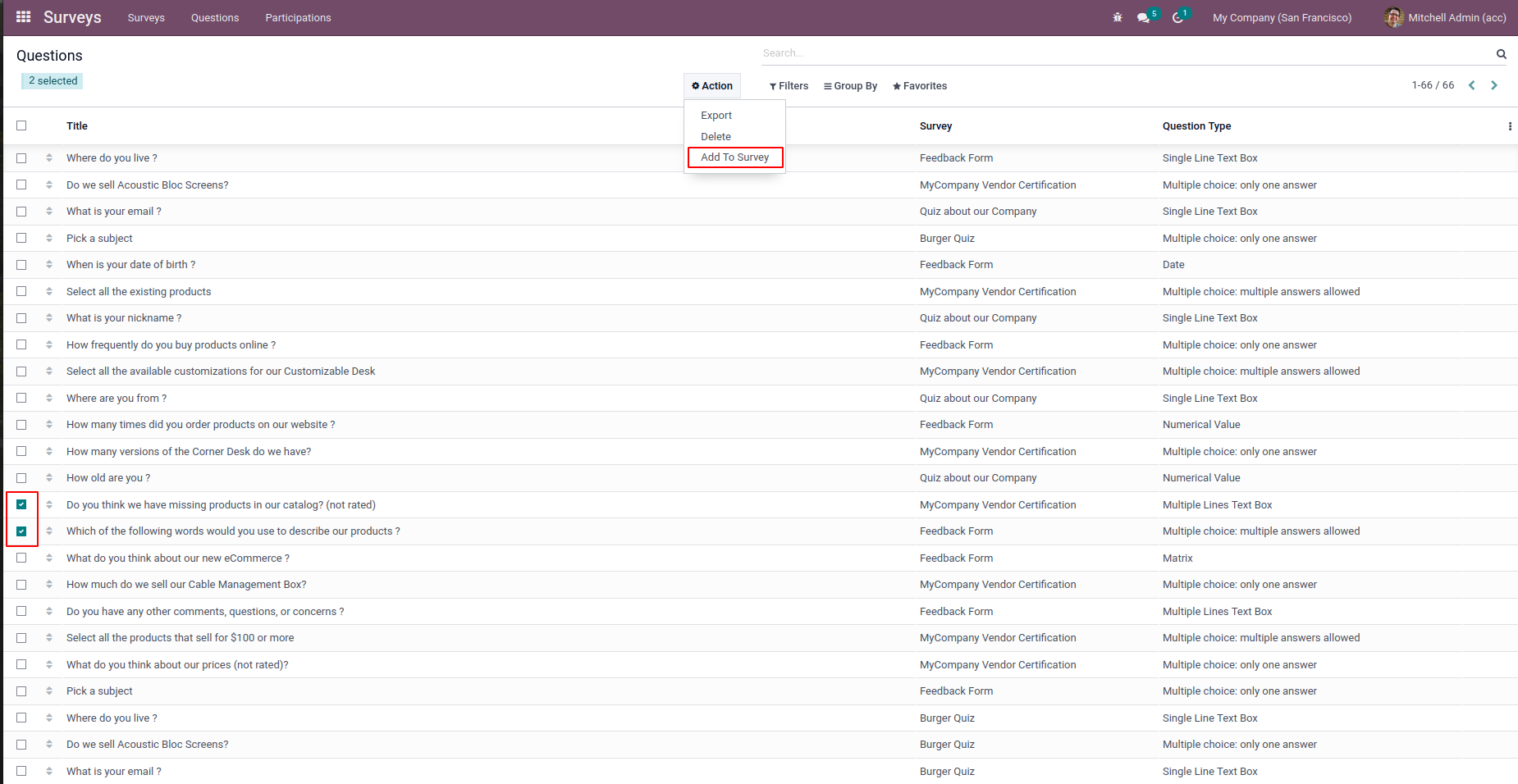Viewport: 1518px width, 784px height.
Task: Go to next page arrow
Action: [1494, 85]
